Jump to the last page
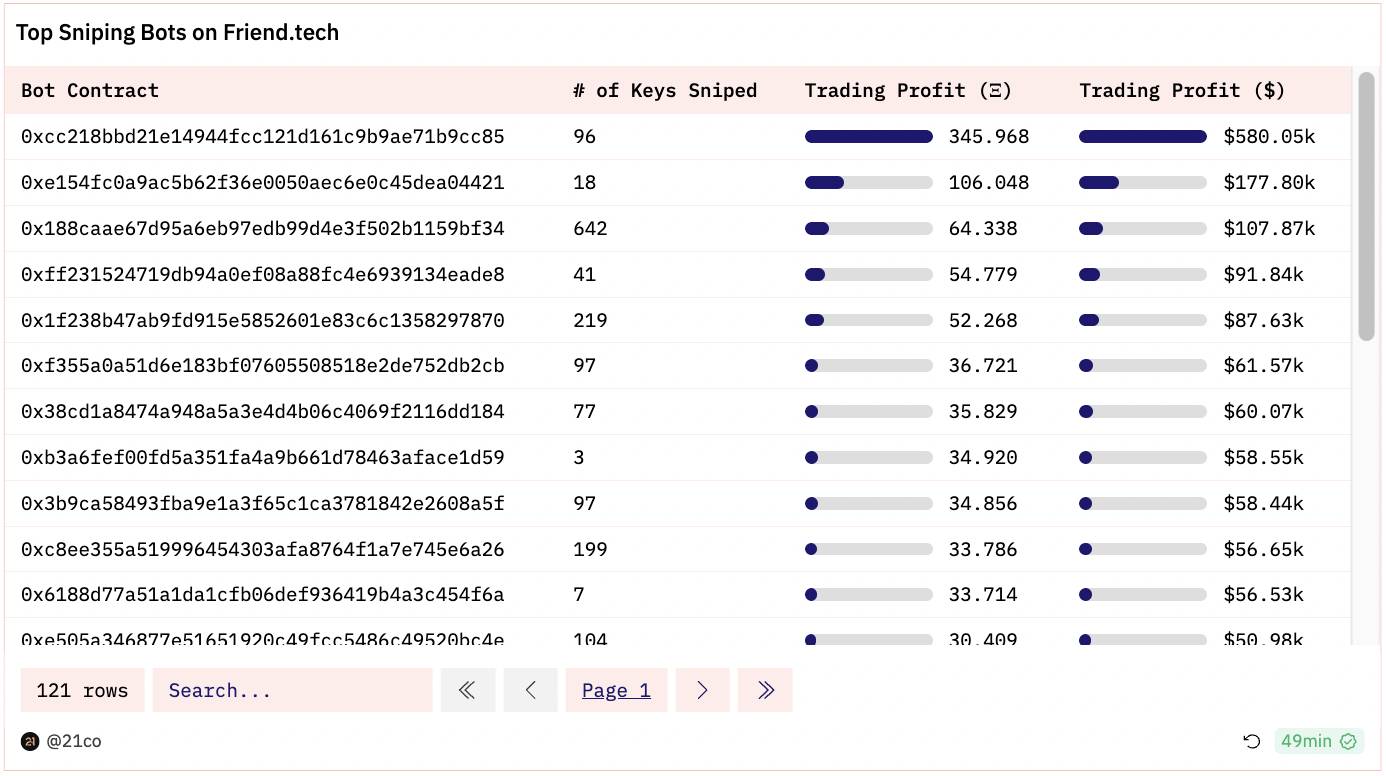The height and width of the screenshot is (776, 1386). point(765,690)
